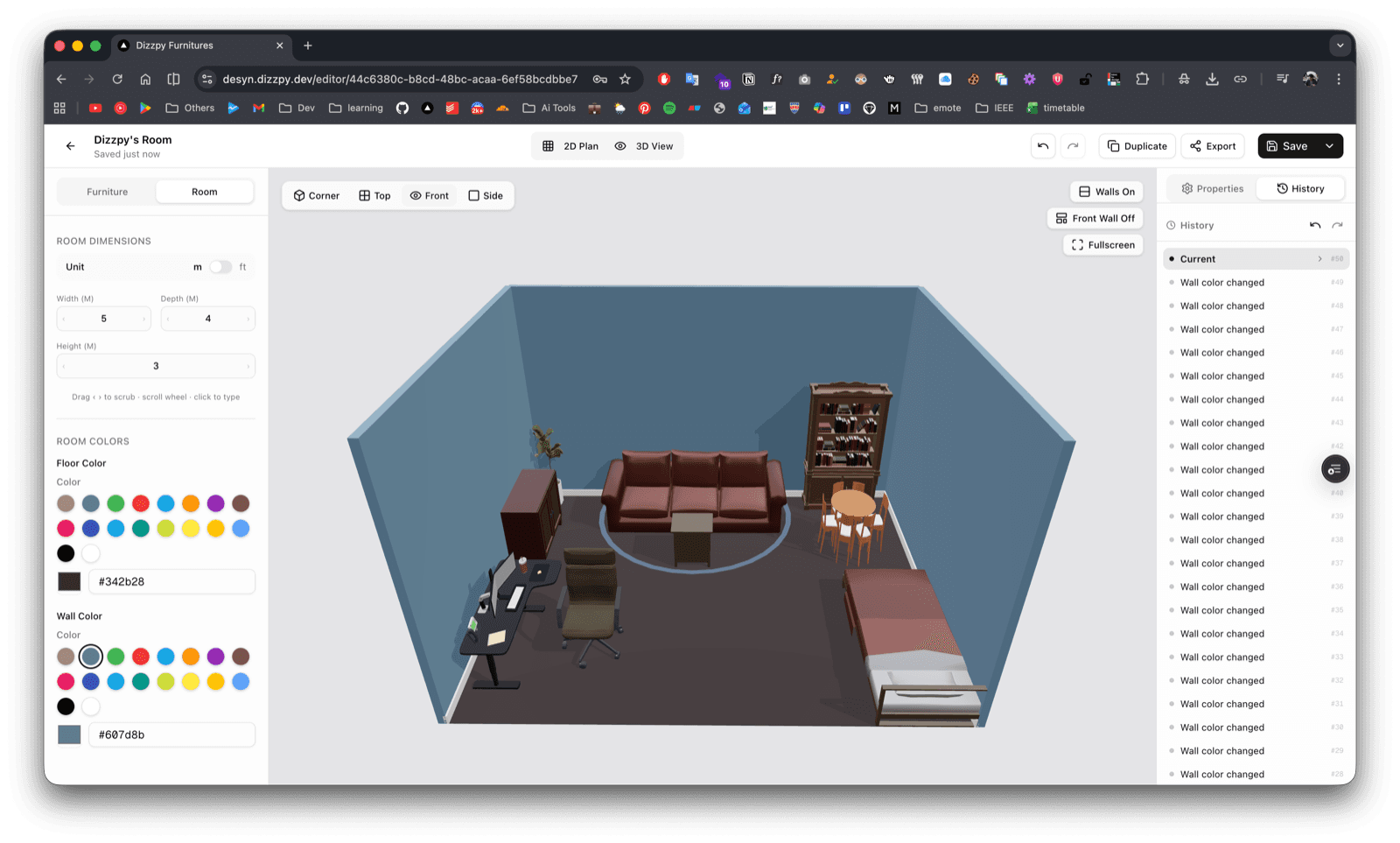Click the redo icon in top toolbar
The height and width of the screenshot is (843, 1400).
[1073, 146]
